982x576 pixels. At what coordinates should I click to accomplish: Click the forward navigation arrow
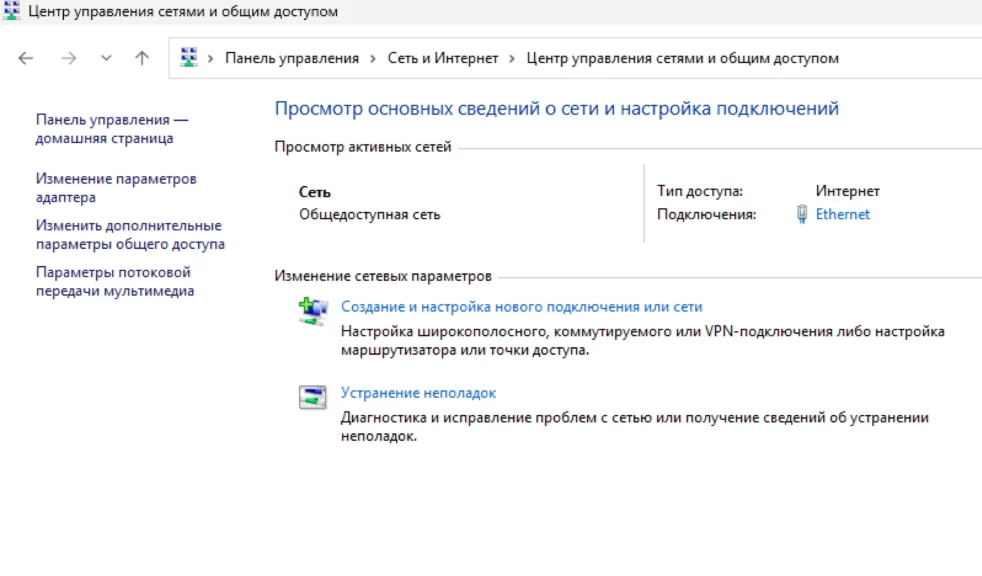68,58
